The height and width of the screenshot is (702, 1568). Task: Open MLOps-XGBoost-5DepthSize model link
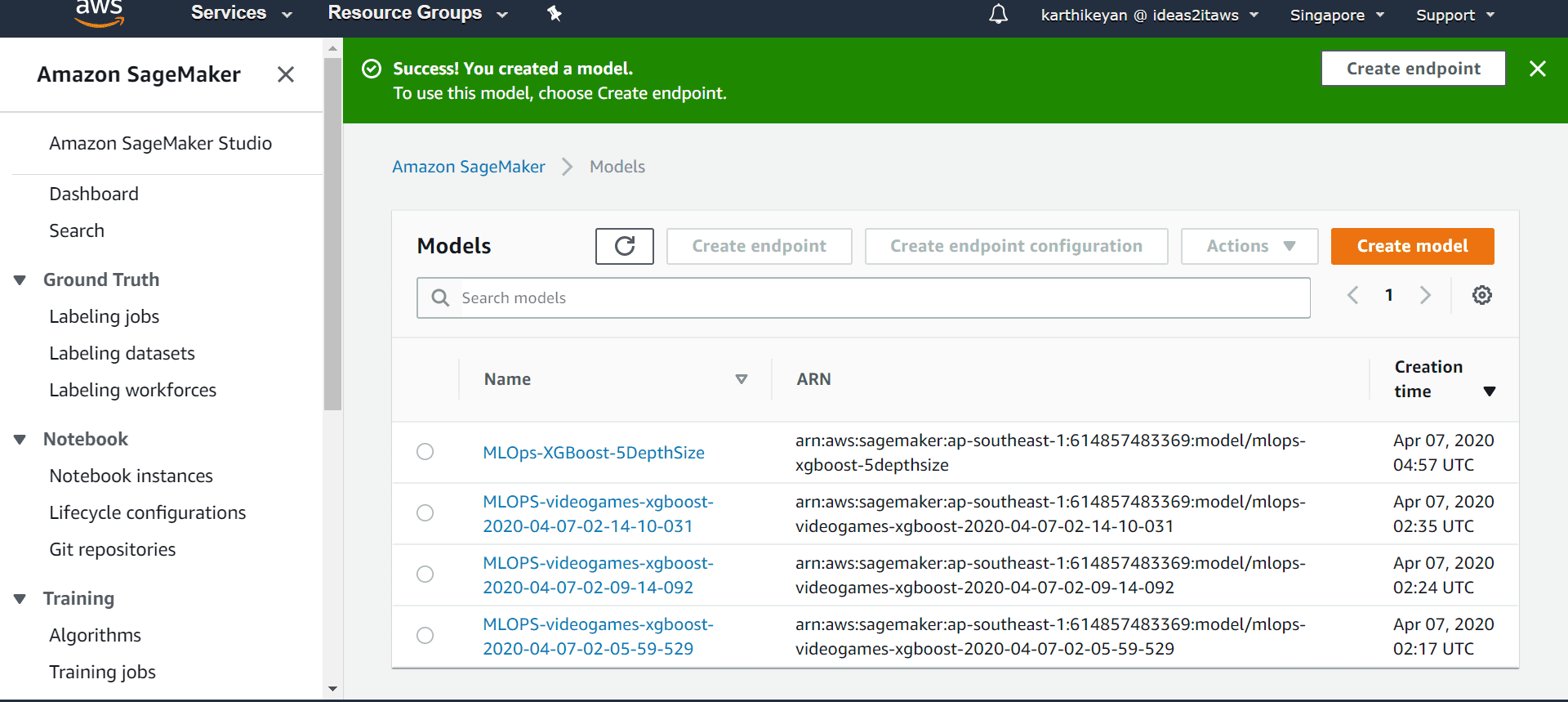[593, 453]
